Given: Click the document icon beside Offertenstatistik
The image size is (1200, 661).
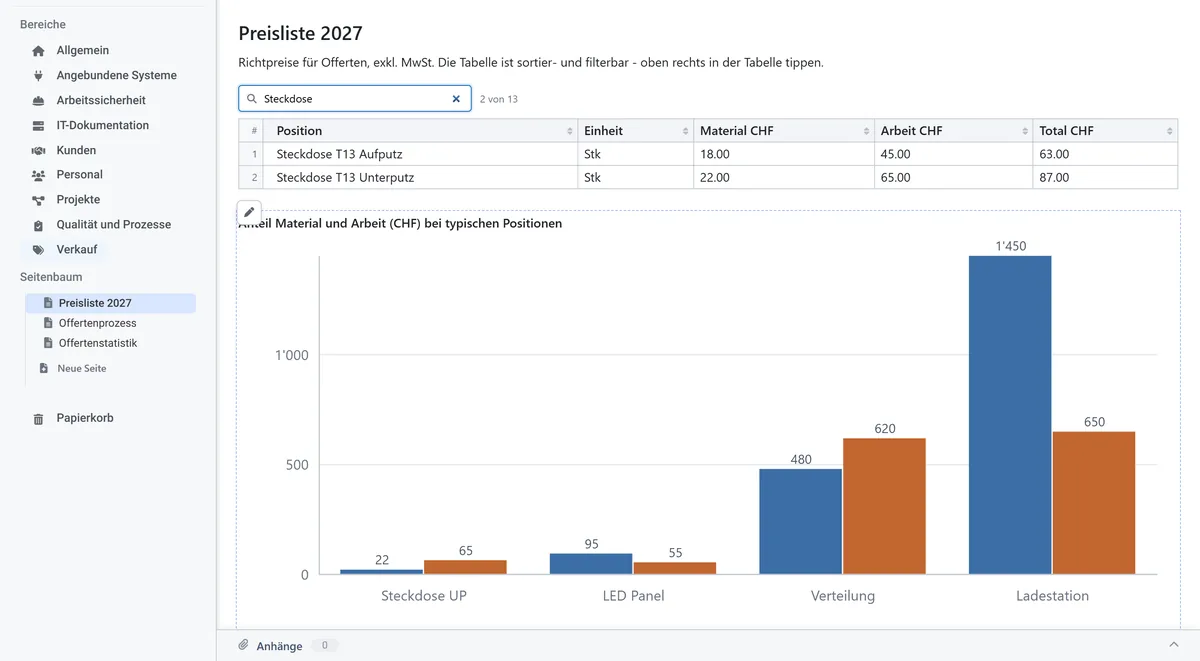Looking at the screenshot, I should 48,343.
